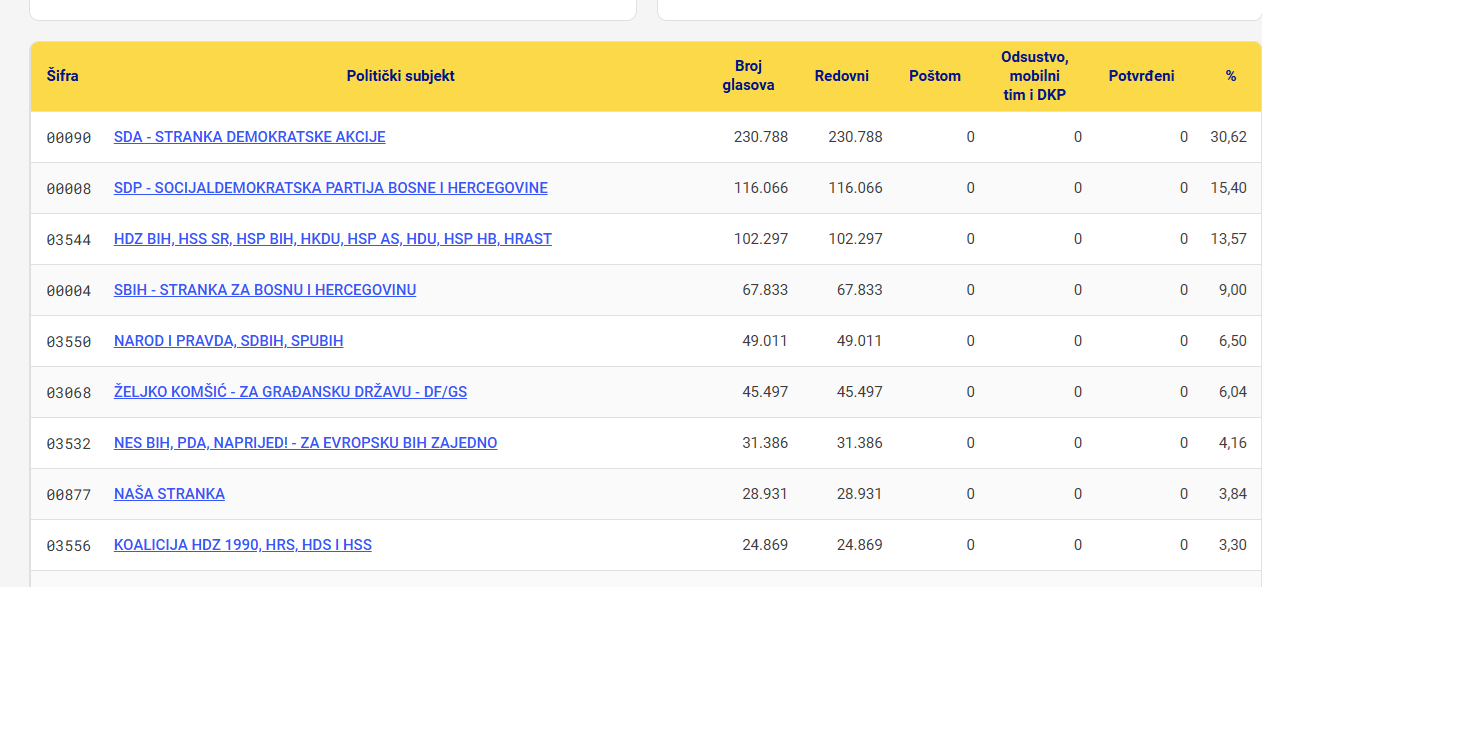Select code 03556 cell
1462x749 pixels.
tap(68, 545)
